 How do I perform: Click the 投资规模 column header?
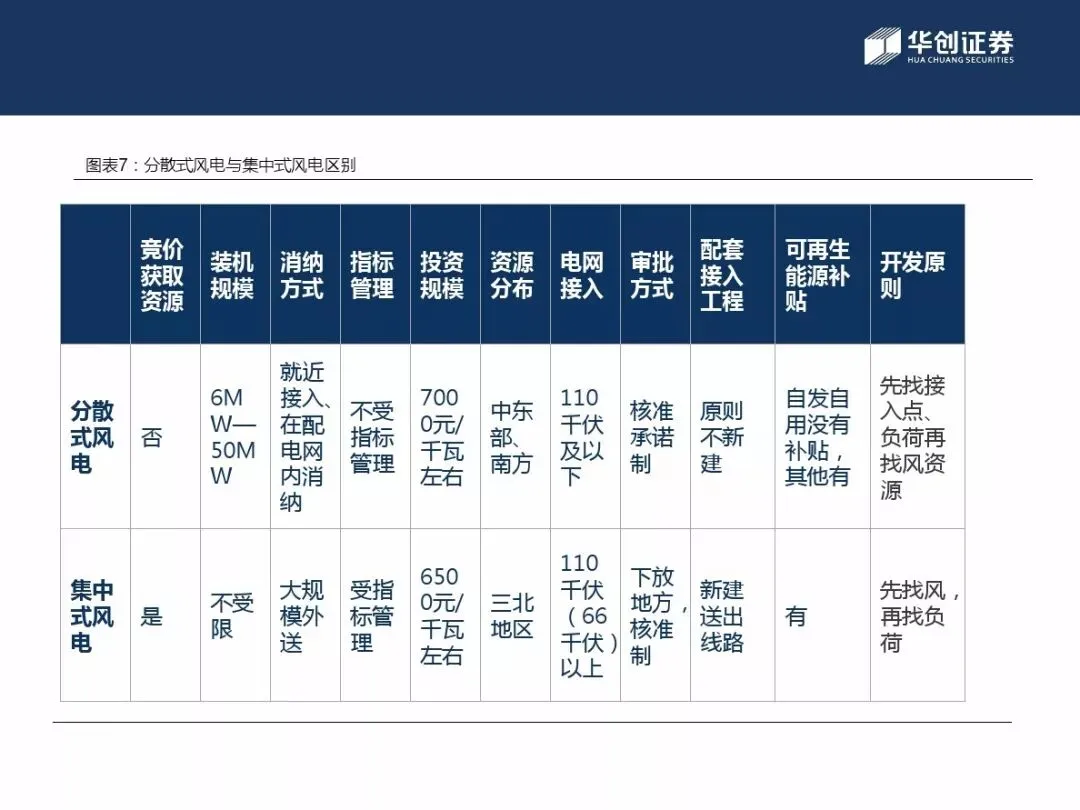[446, 274]
